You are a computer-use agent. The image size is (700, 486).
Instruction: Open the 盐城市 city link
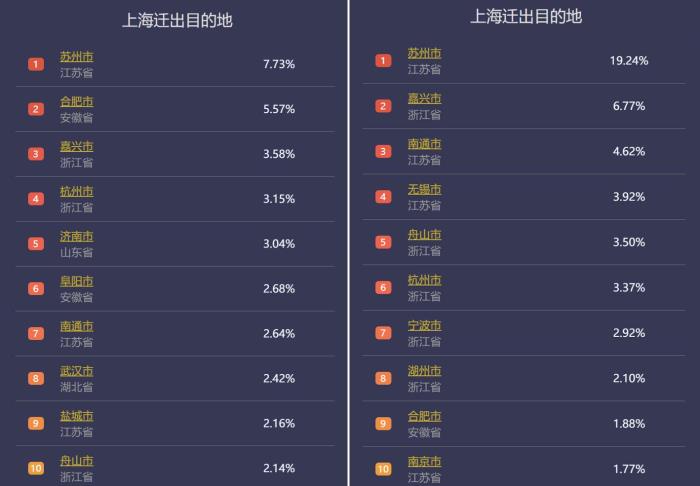pos(76,416)
